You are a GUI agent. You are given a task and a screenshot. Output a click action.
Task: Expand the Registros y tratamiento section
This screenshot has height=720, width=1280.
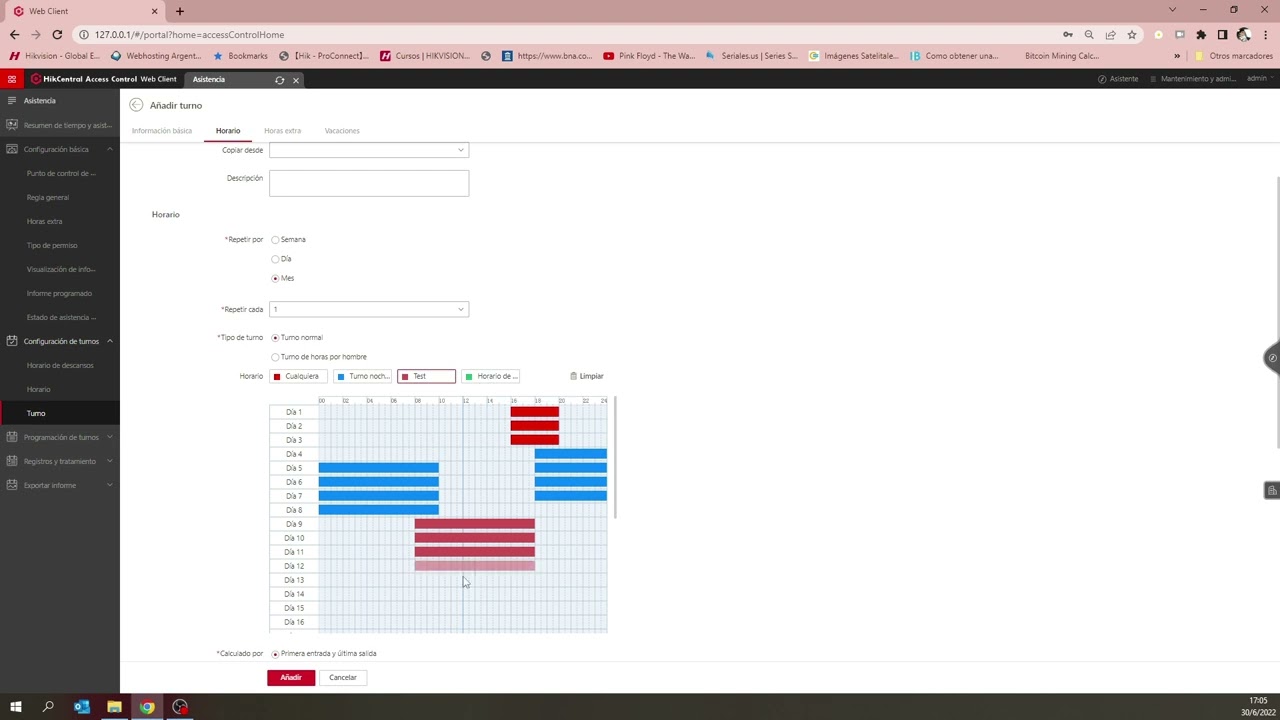click(x=110, y=461)
